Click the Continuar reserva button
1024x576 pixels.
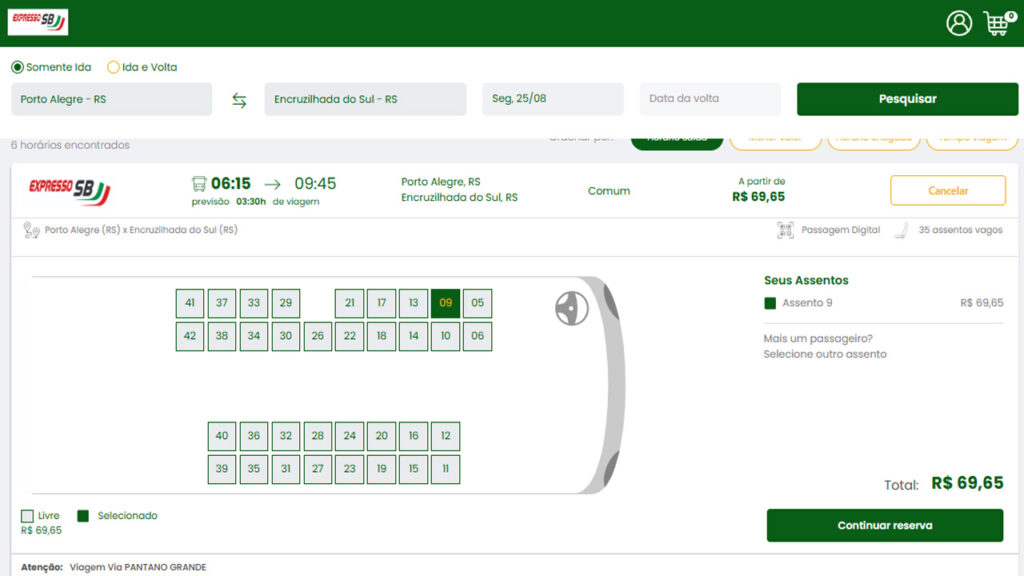click(x=885, y=525)
